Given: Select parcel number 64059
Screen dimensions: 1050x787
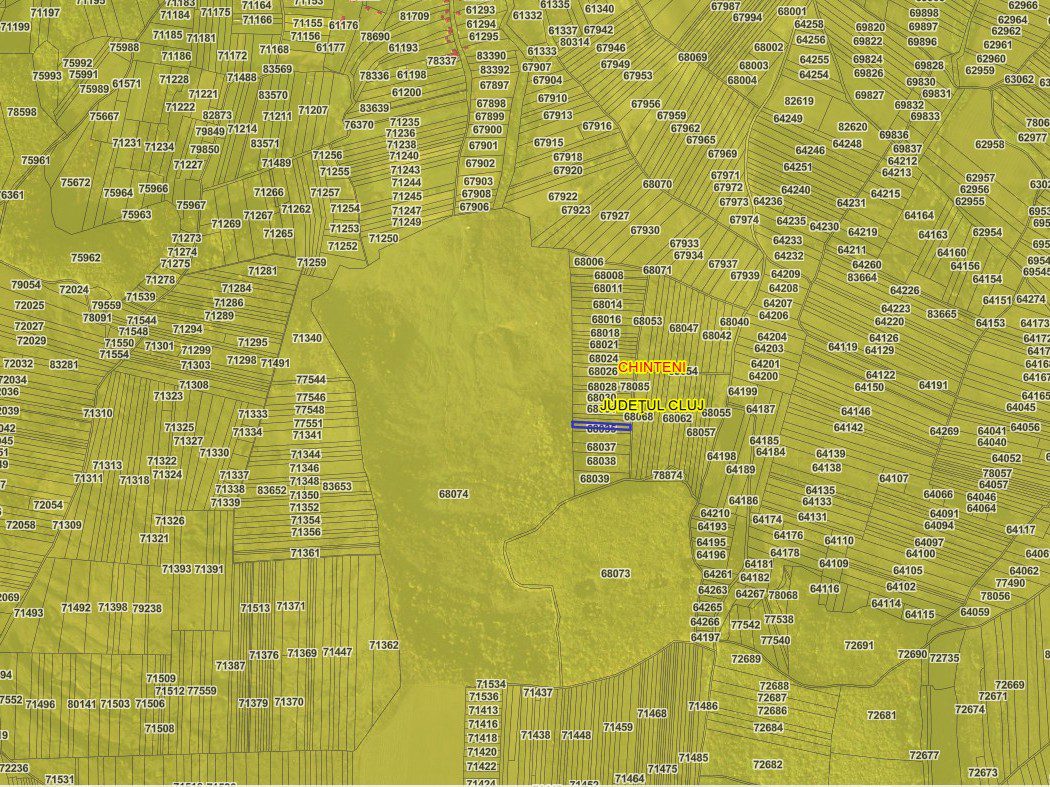Looking at the screenshot, I should point(975,612).
